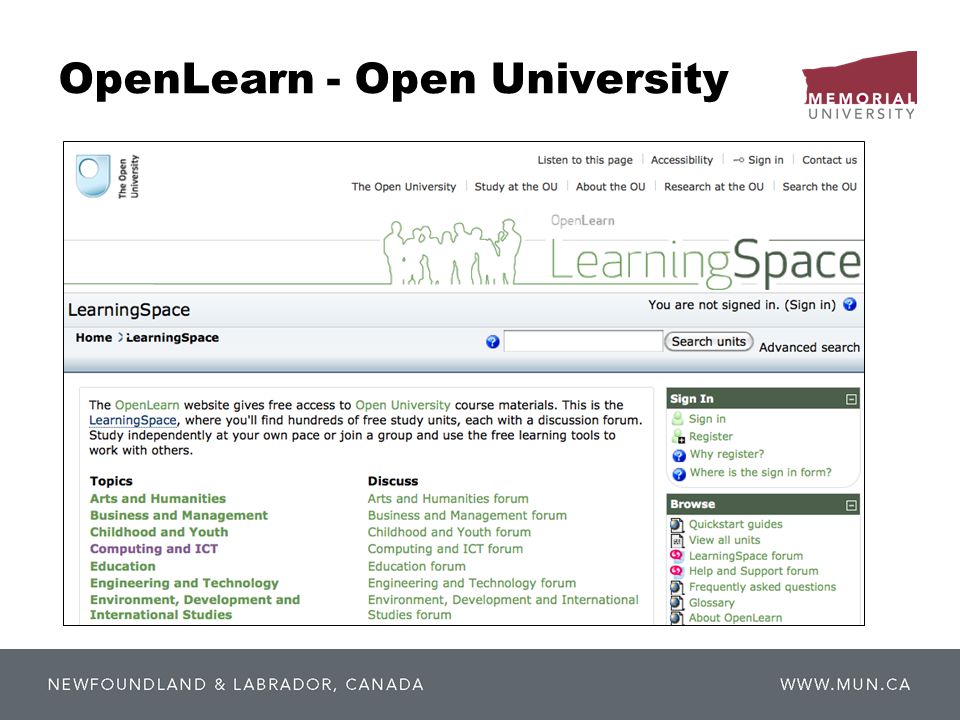Click the Glossary document icon
960x720 pixels.
(677, 602)
